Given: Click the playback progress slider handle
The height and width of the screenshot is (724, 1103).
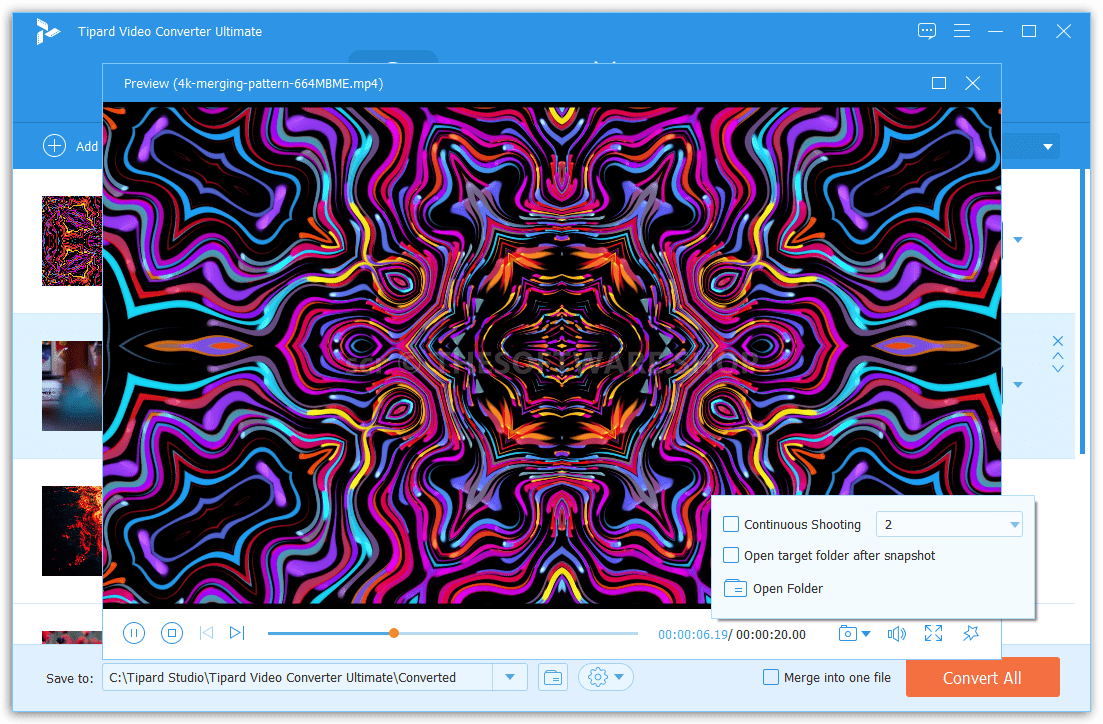Looking at the screenshot, I should tap(394, 633).
